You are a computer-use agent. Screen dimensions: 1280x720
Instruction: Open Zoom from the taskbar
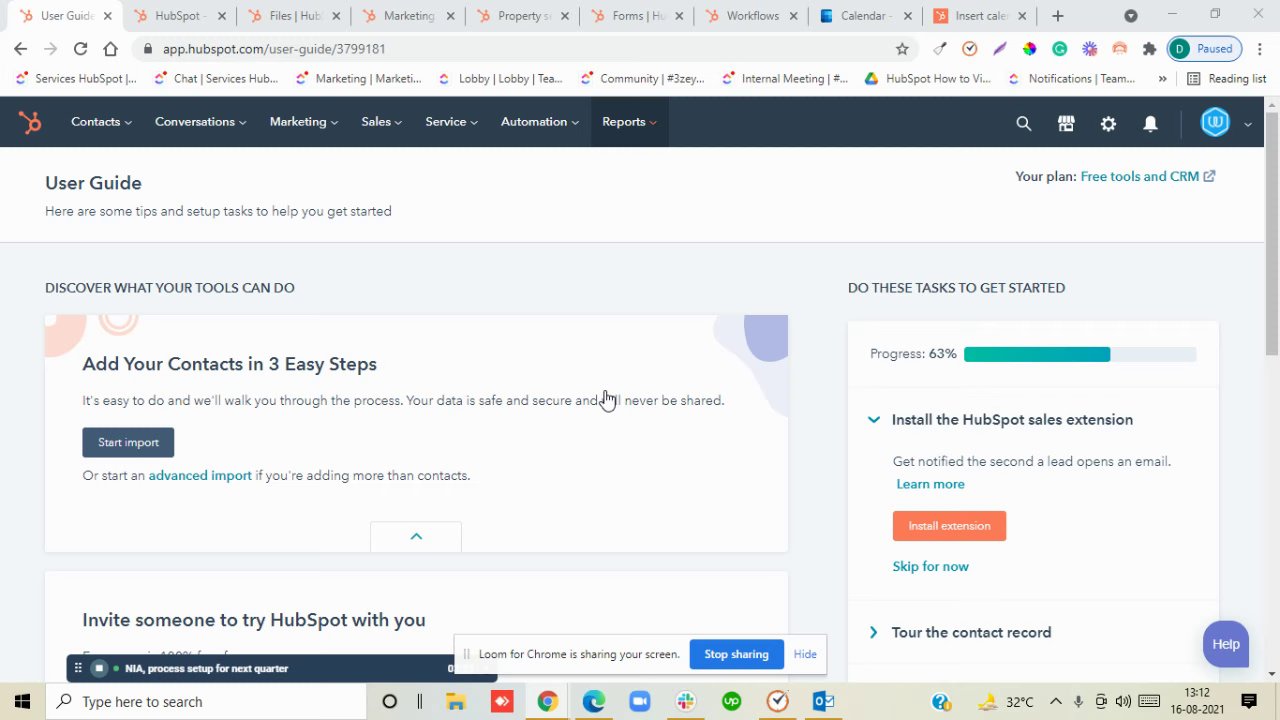tap(639, 701)
